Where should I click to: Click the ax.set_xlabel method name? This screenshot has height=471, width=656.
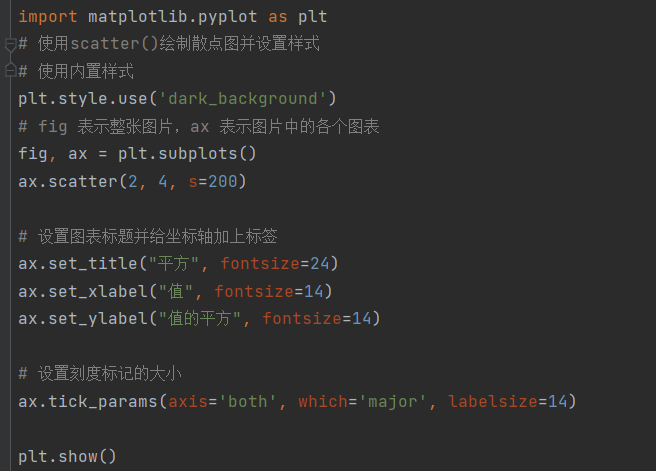83,291
